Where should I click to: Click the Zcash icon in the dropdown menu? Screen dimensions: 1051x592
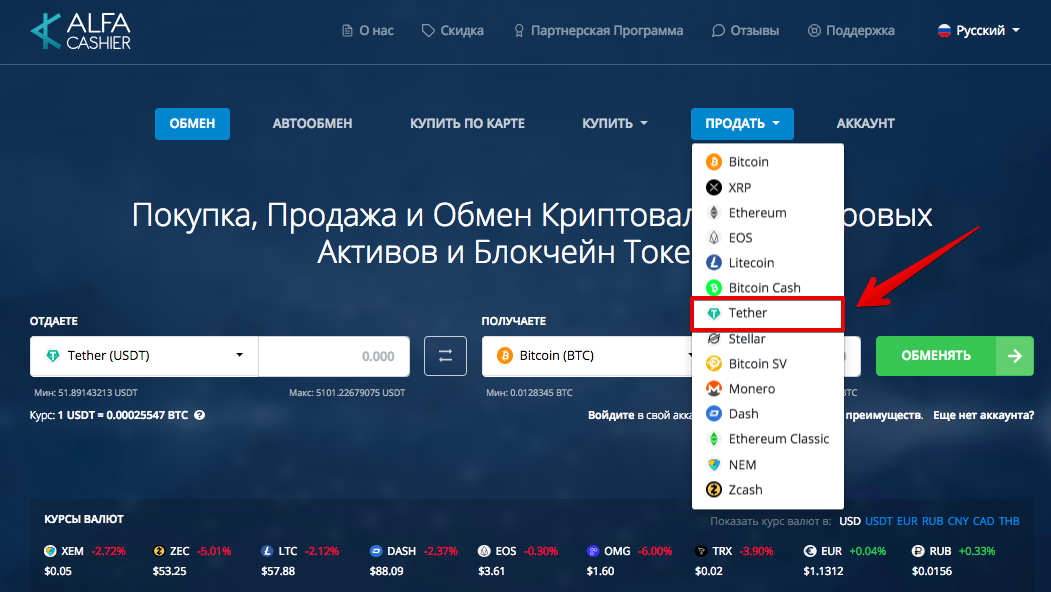tap(713, 490)
